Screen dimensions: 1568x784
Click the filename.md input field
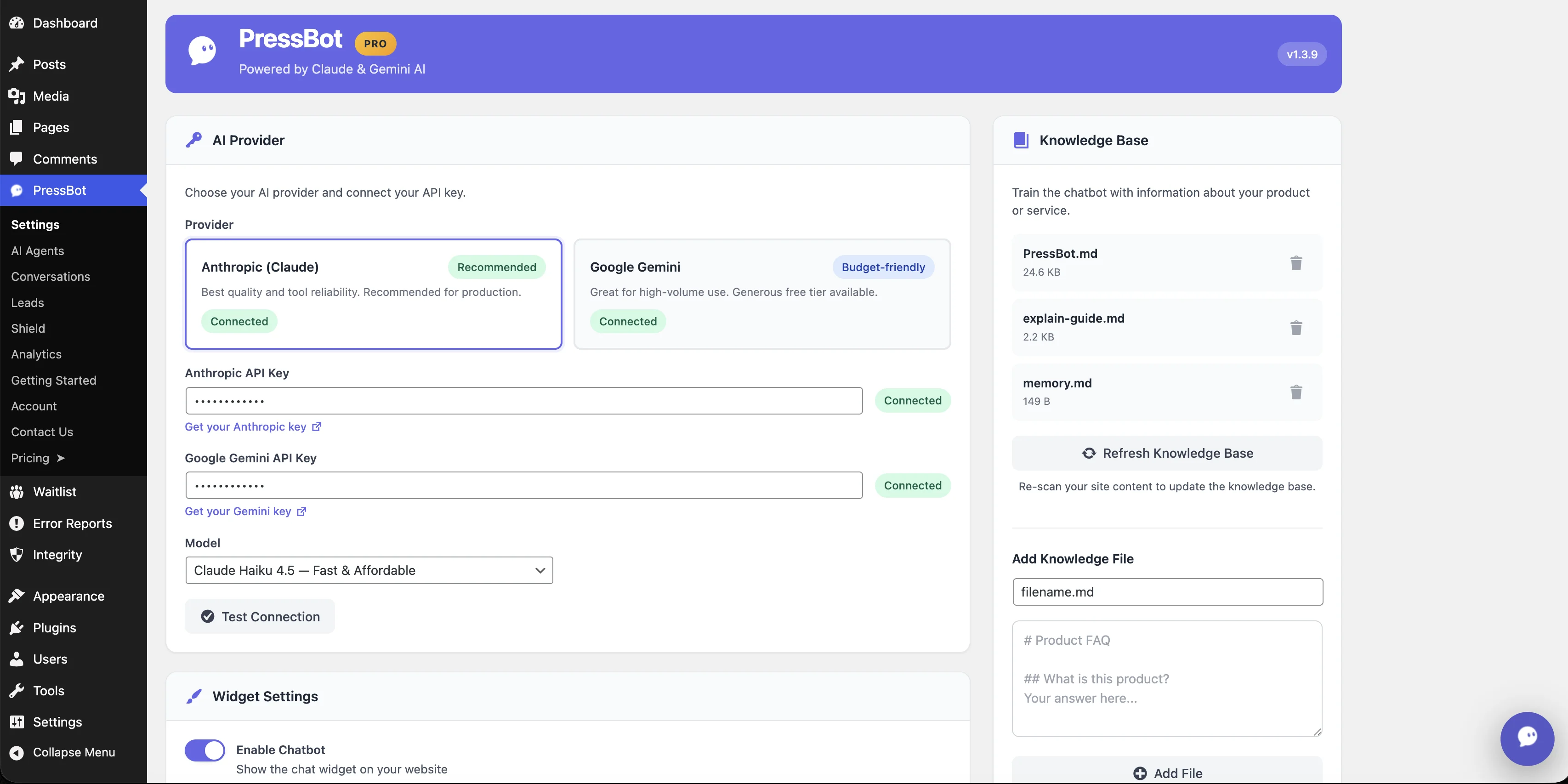(x=1167, y=591)
